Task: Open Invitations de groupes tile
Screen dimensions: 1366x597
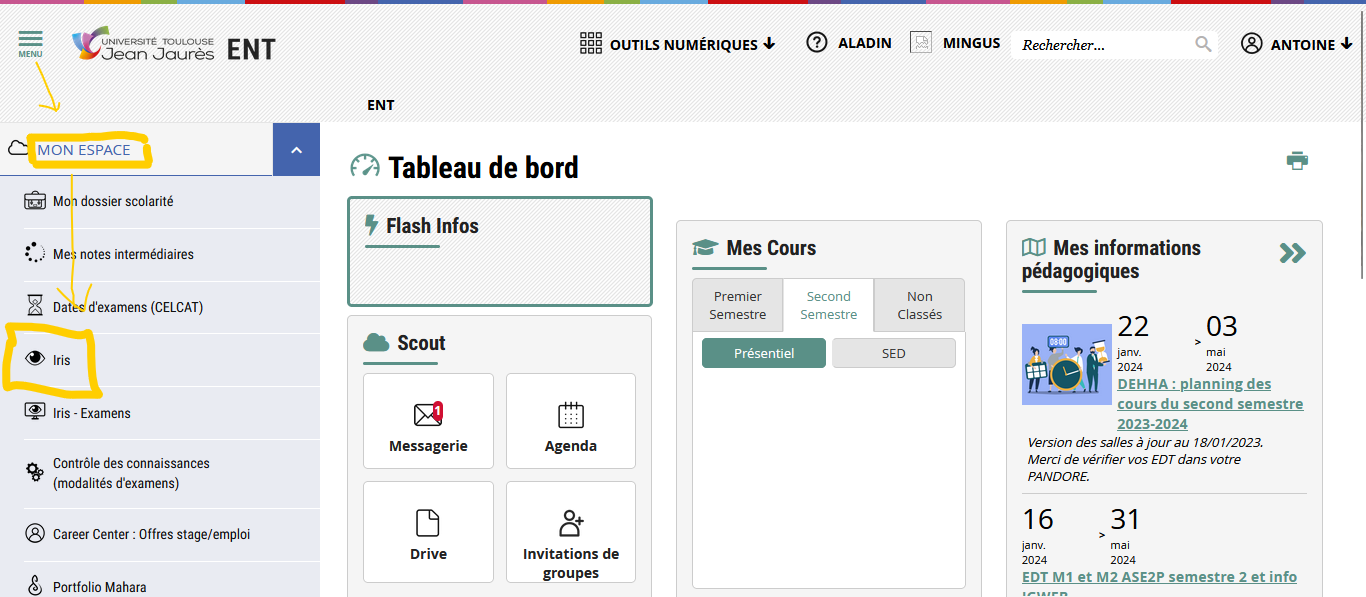Action: pyautogui.click(x=571, y=532)
